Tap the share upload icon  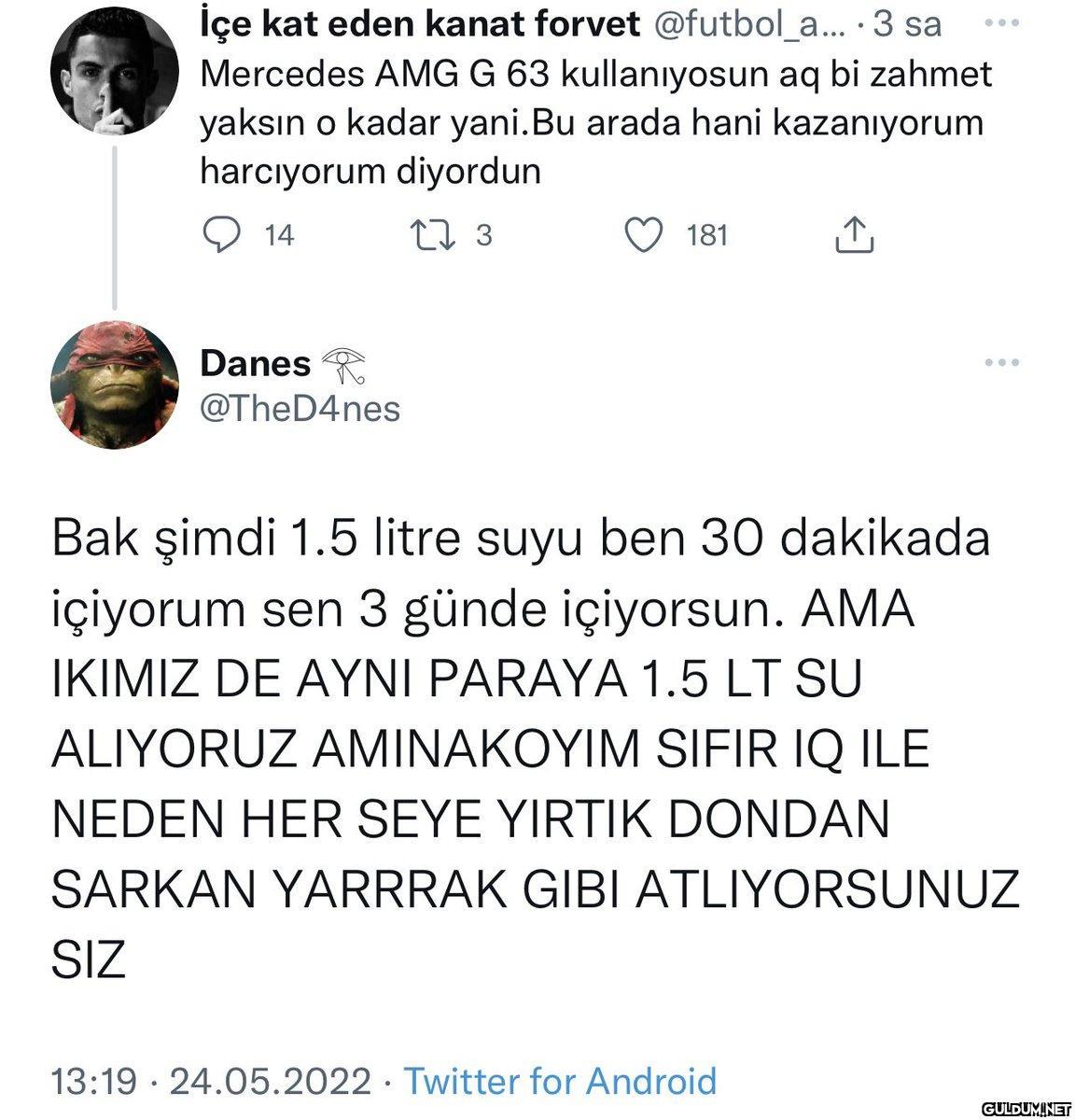853,235
